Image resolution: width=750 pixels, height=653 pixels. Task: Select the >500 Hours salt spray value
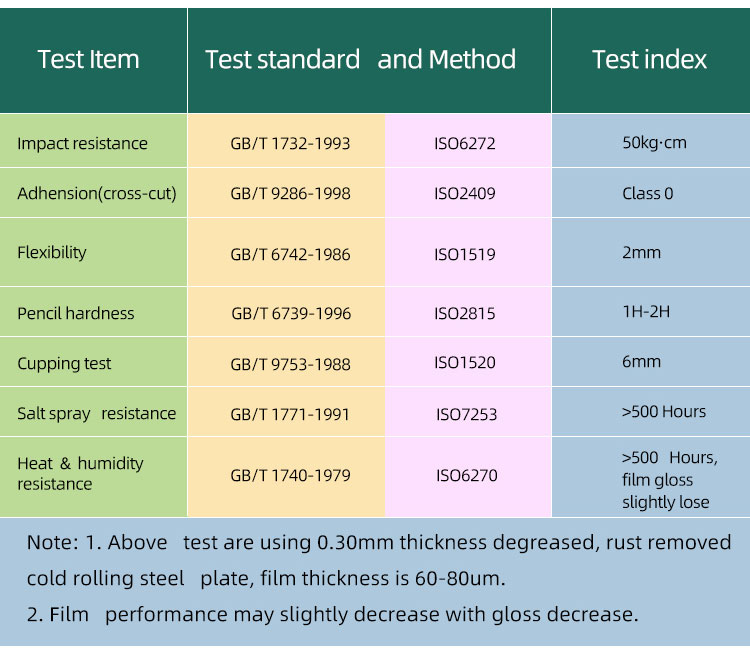tap(664, 412)
